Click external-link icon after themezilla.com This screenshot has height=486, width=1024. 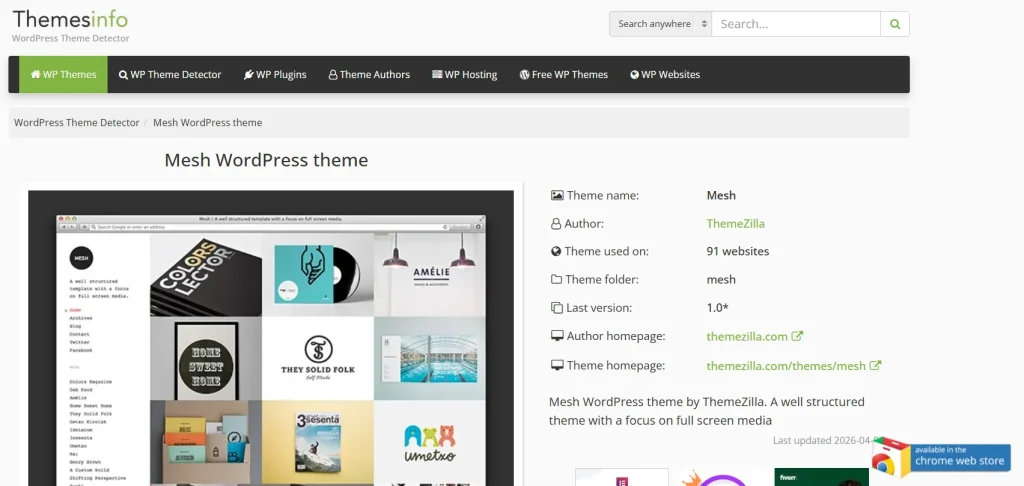(797, 336)
